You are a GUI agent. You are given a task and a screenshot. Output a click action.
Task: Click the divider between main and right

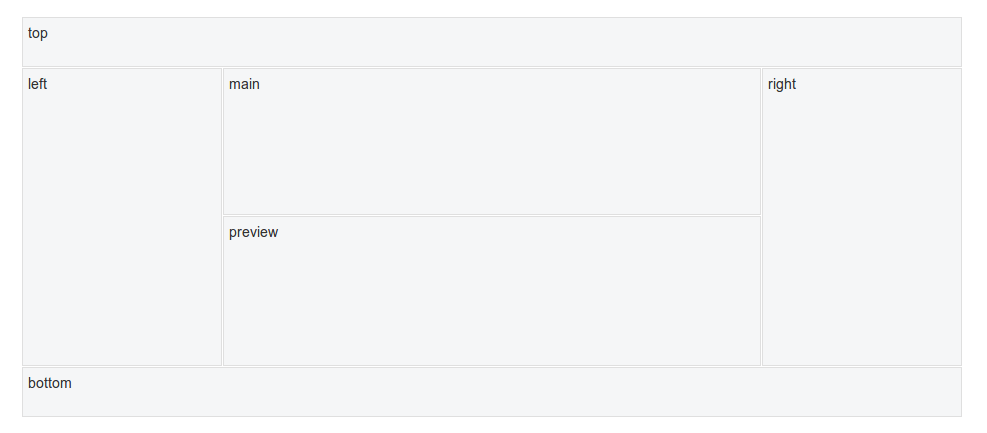(762, 142)
